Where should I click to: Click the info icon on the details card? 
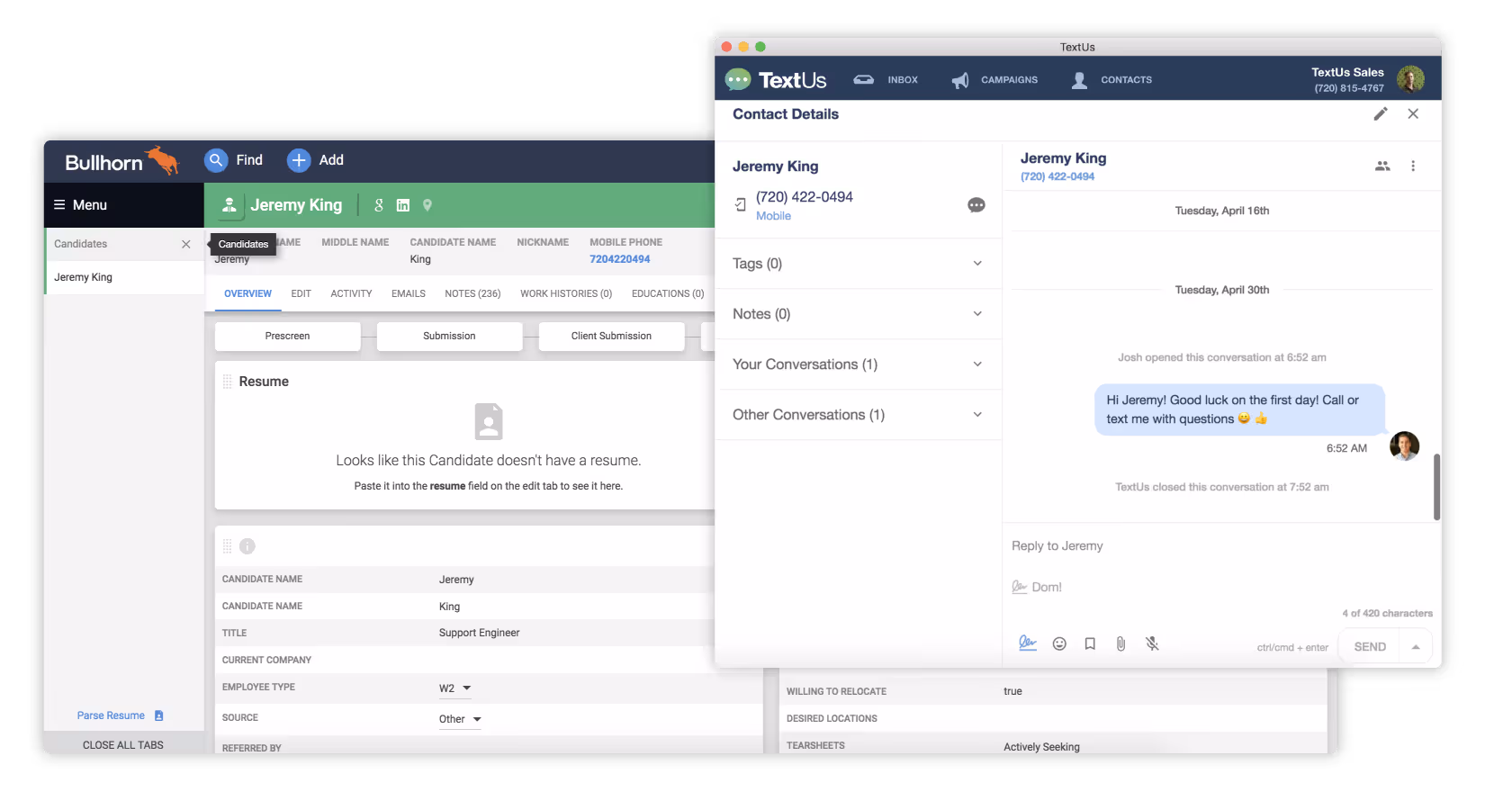(247, 546)
